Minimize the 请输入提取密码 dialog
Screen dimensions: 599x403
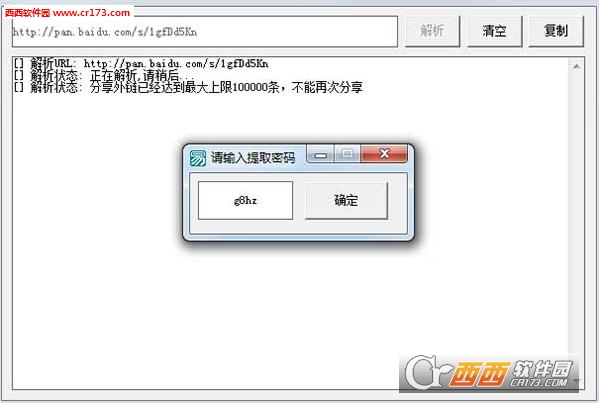click(321, 154)
